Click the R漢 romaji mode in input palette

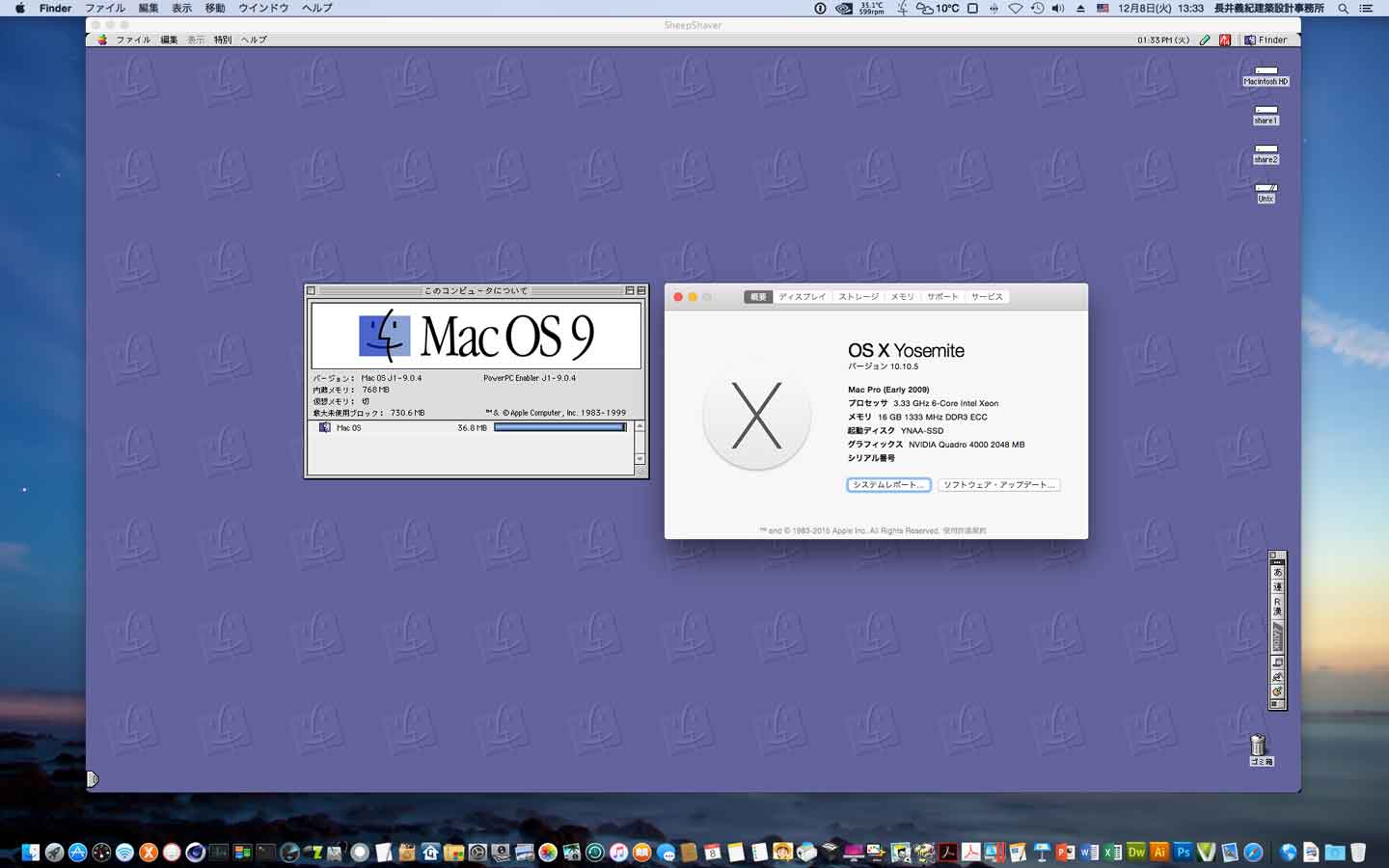(x=1278, y=607)
